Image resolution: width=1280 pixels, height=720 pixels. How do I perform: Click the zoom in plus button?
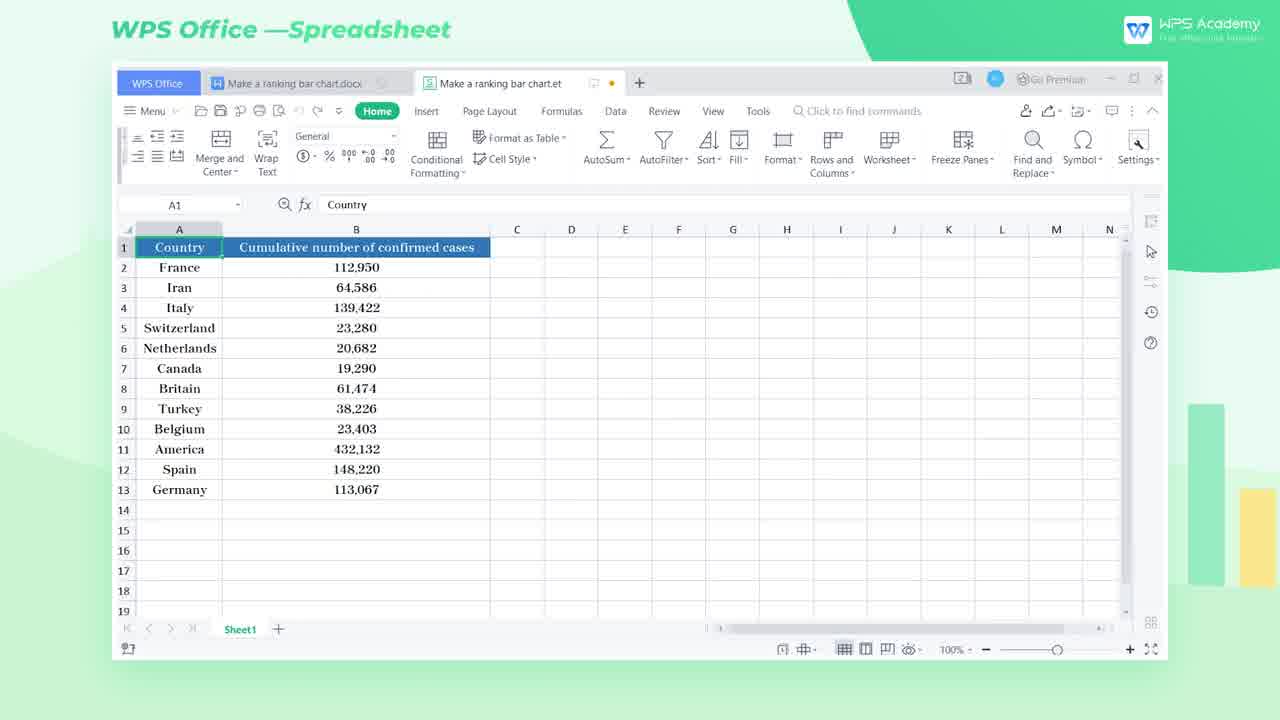pyautogui.click(x=1130, y=650)
